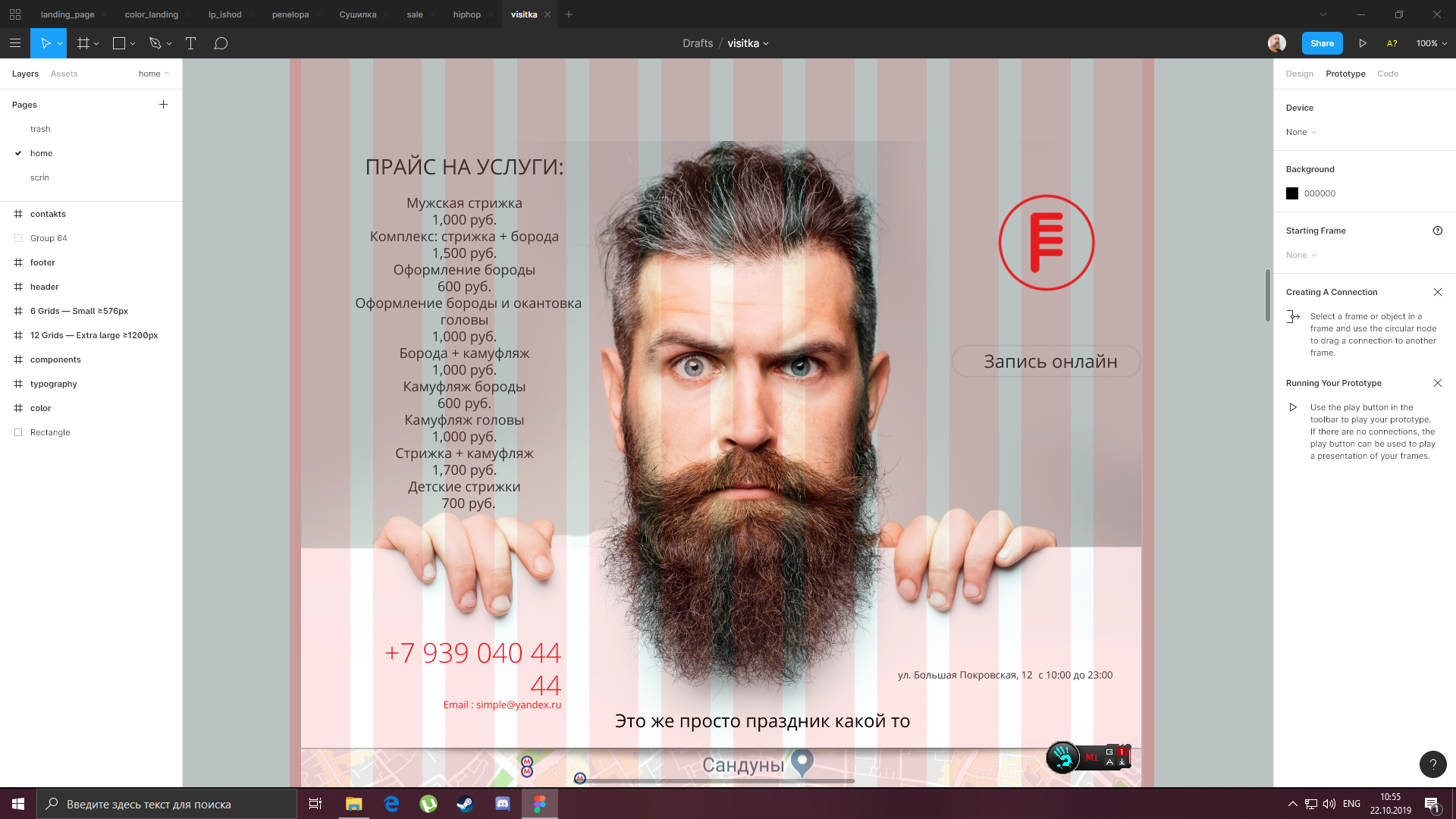Image resolution: width=1456 pixels, height=819 pixels.
Task: Dismiss the Creating A Connection tip
Action: pos(1439,291)
